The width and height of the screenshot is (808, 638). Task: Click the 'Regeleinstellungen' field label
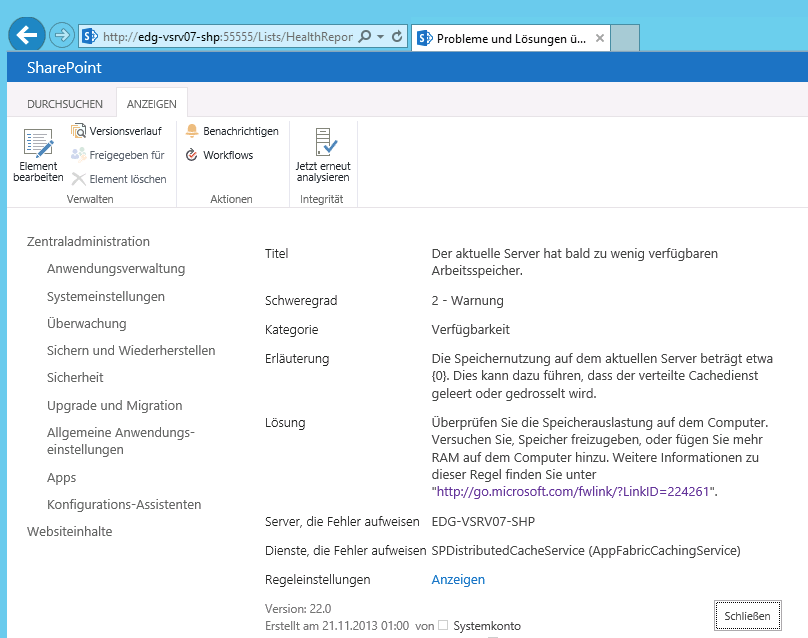[317, 580]
